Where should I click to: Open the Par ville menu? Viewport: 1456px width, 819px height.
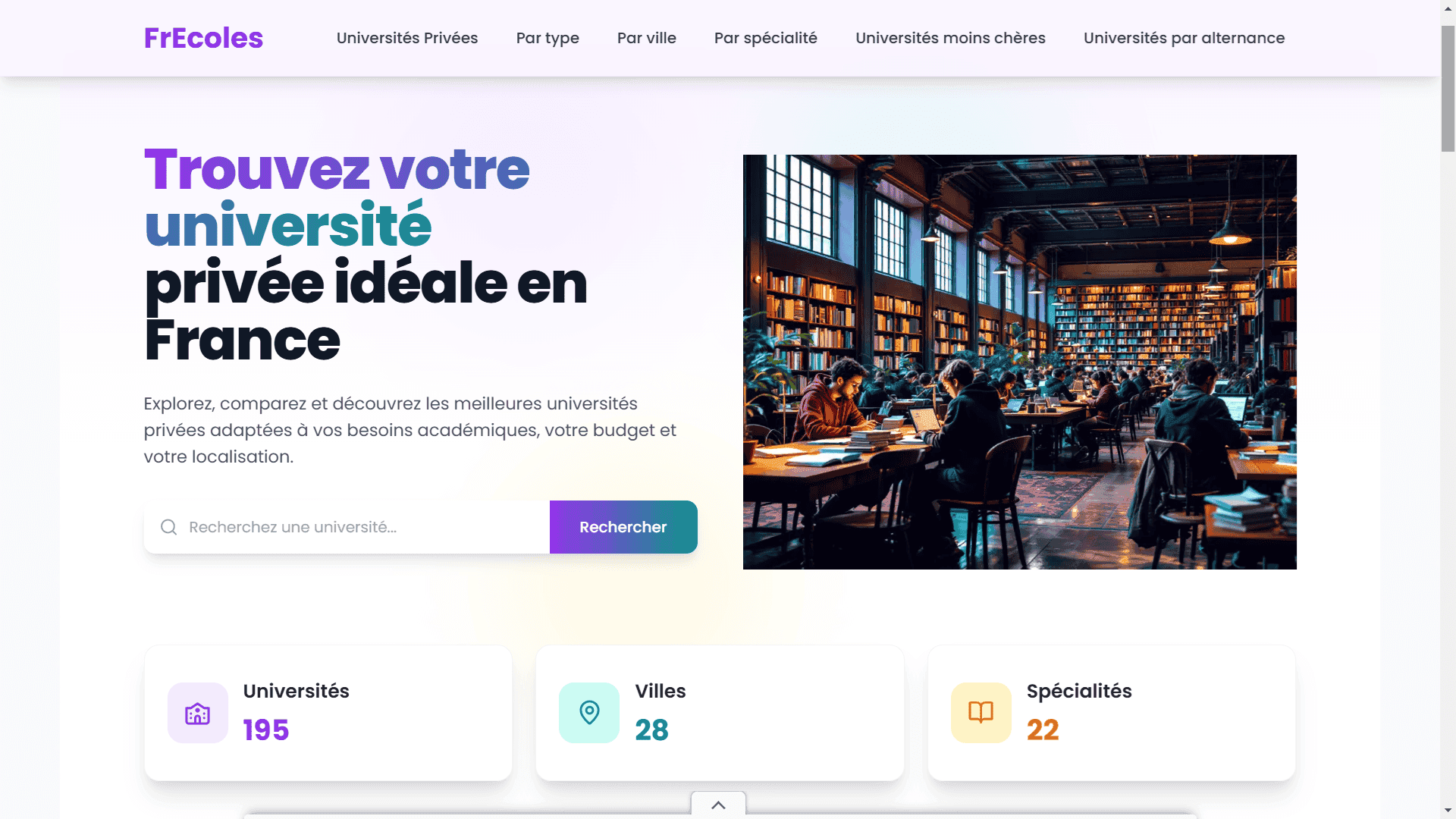click(647, 38)
